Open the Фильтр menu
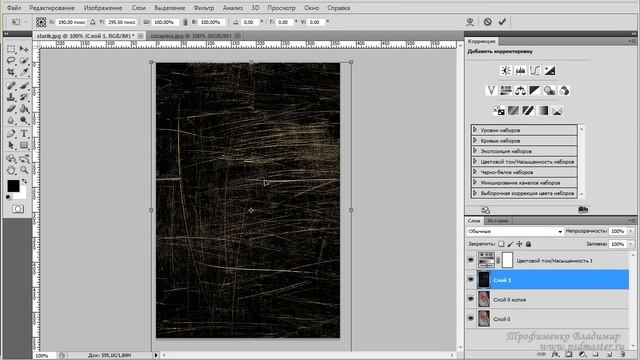The image size is (640, 360). coord(204,8)
